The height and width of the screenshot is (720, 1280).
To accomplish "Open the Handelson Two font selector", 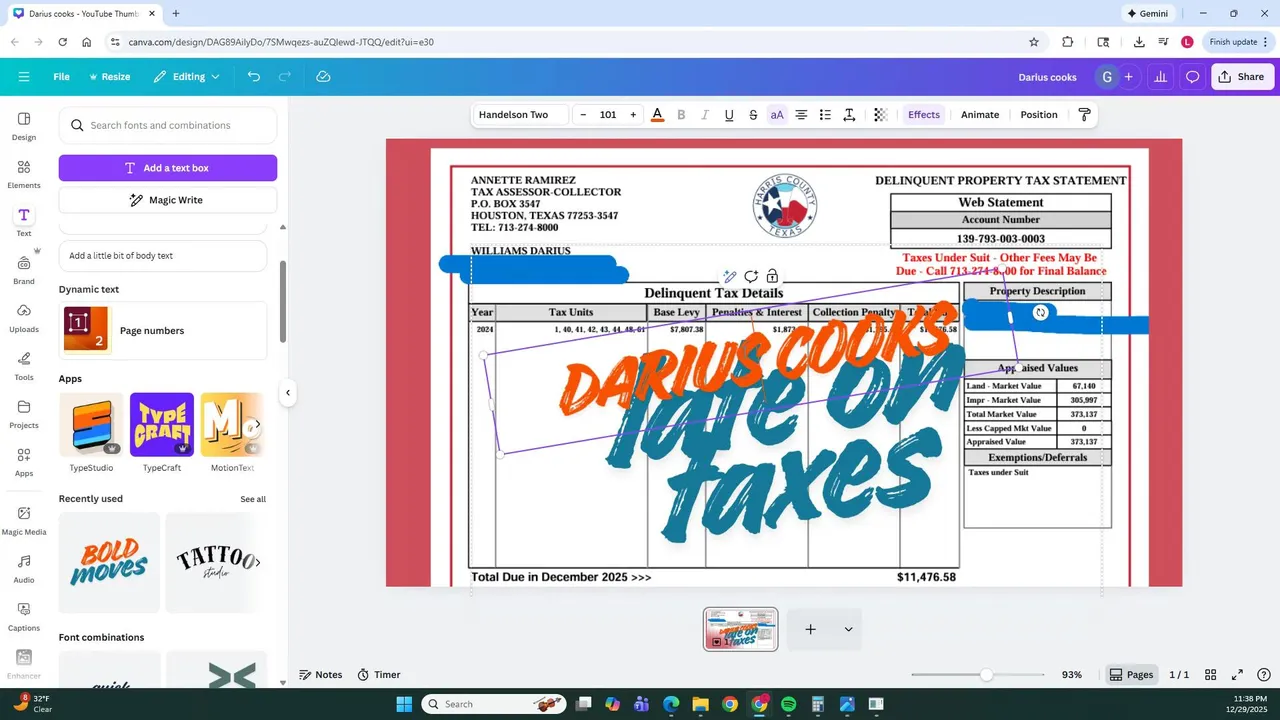I will 520,115.
